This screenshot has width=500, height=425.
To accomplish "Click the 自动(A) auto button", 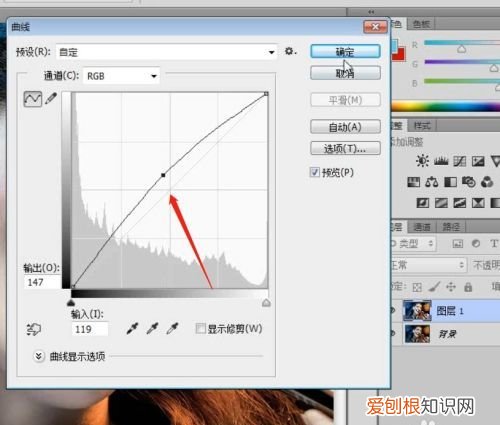I will click(x=345, y=127).
